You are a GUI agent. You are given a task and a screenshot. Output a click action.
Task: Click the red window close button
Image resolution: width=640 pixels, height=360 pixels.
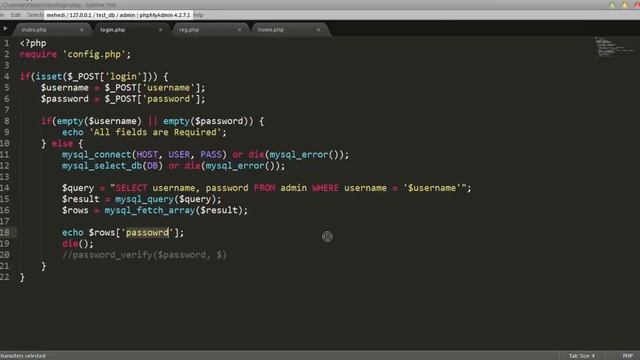[637, 5]
